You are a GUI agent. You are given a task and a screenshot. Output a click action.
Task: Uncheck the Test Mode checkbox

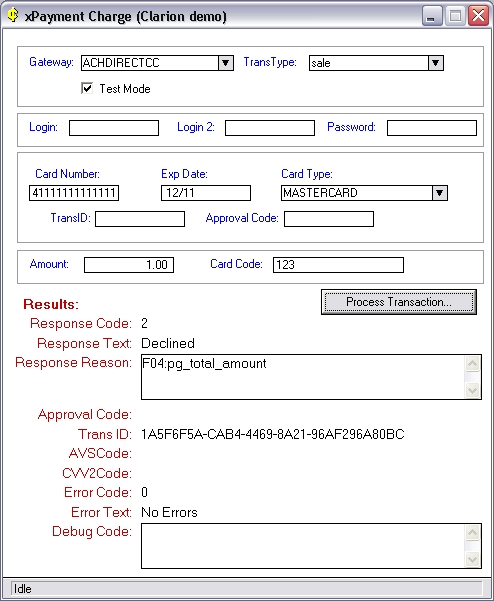87,89
